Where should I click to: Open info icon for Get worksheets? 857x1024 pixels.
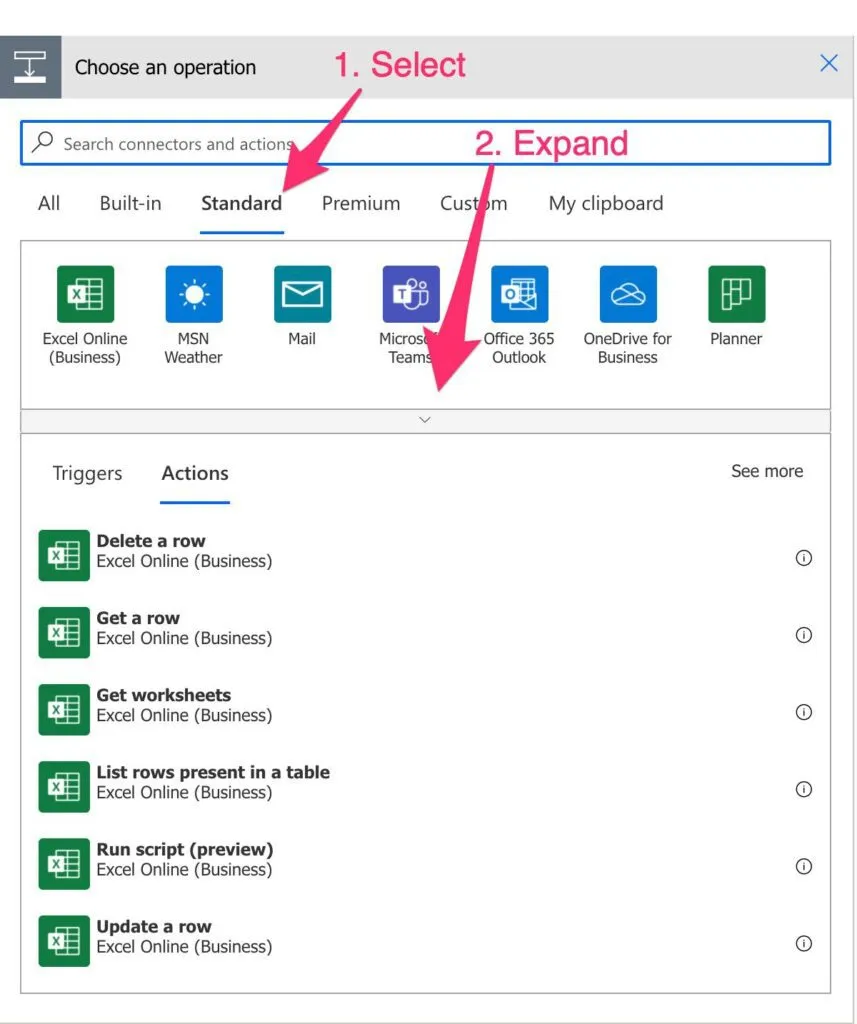point(803,712)
